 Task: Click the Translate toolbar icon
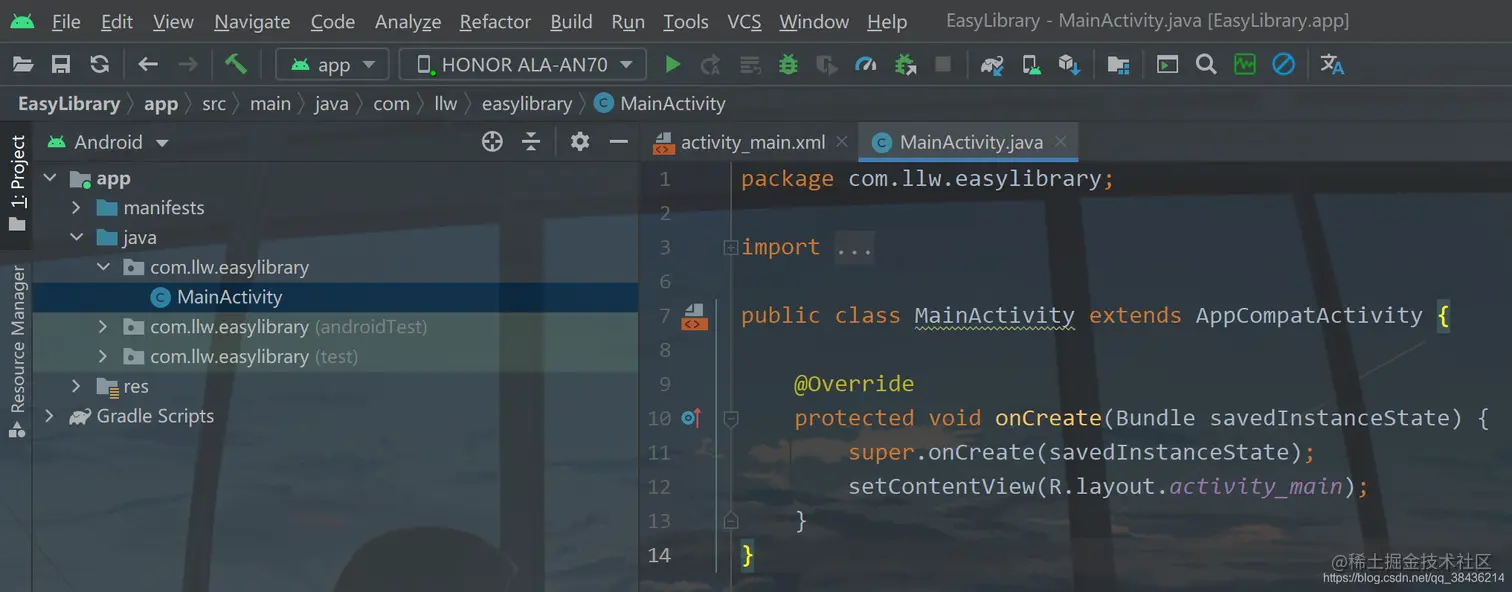pos(1332,65)
